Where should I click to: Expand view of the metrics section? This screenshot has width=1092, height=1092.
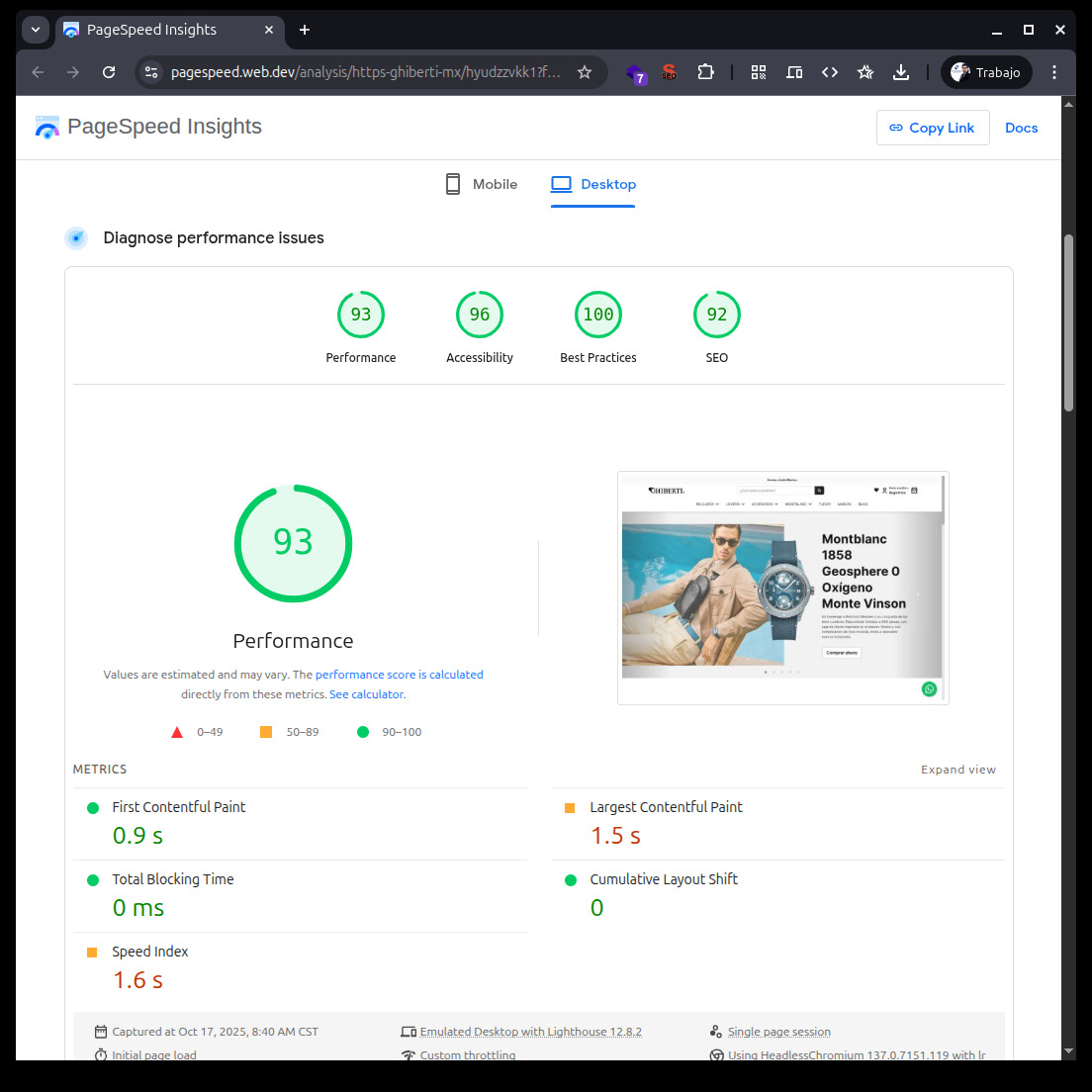(x=957, y=770)
